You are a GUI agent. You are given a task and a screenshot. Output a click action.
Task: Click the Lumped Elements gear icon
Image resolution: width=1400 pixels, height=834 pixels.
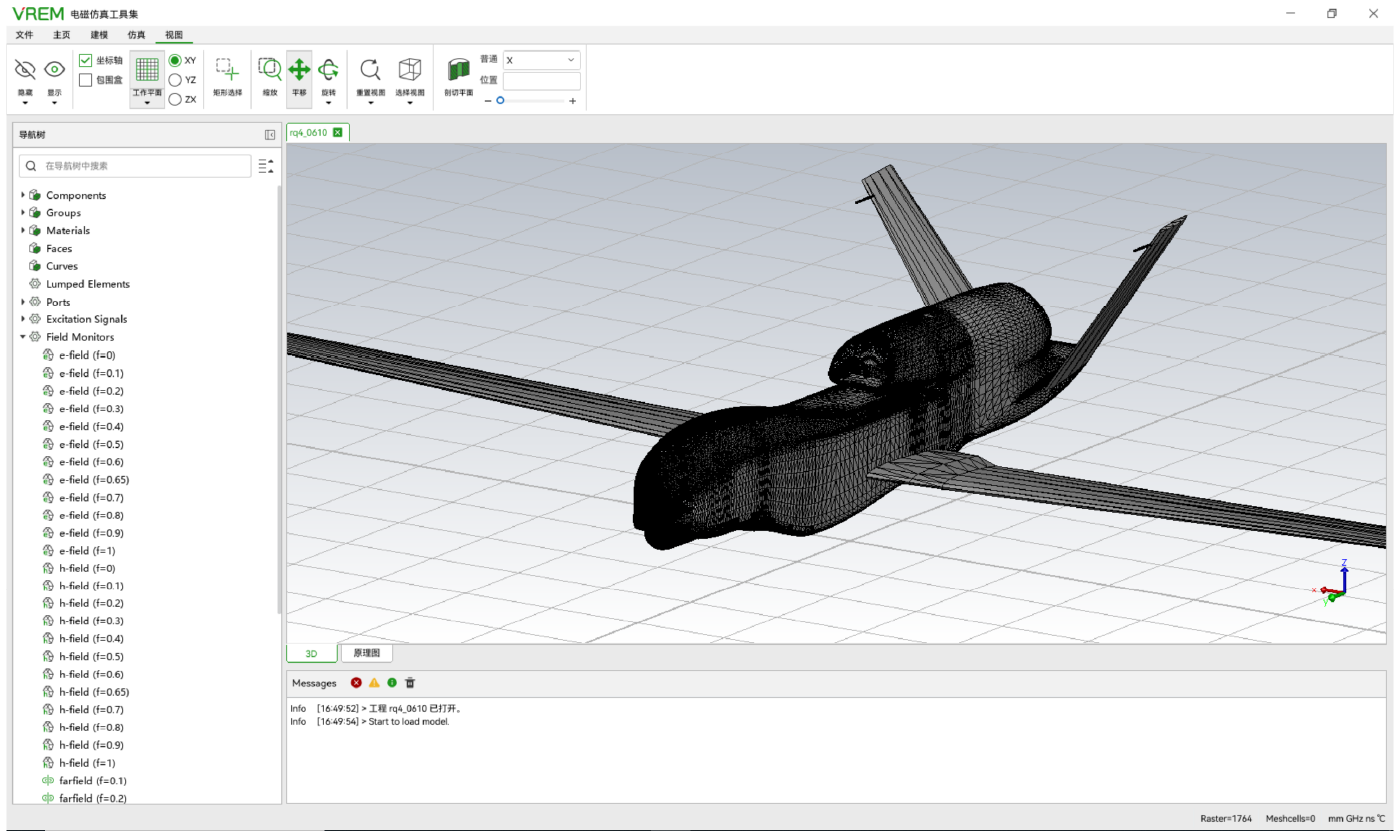35,284
